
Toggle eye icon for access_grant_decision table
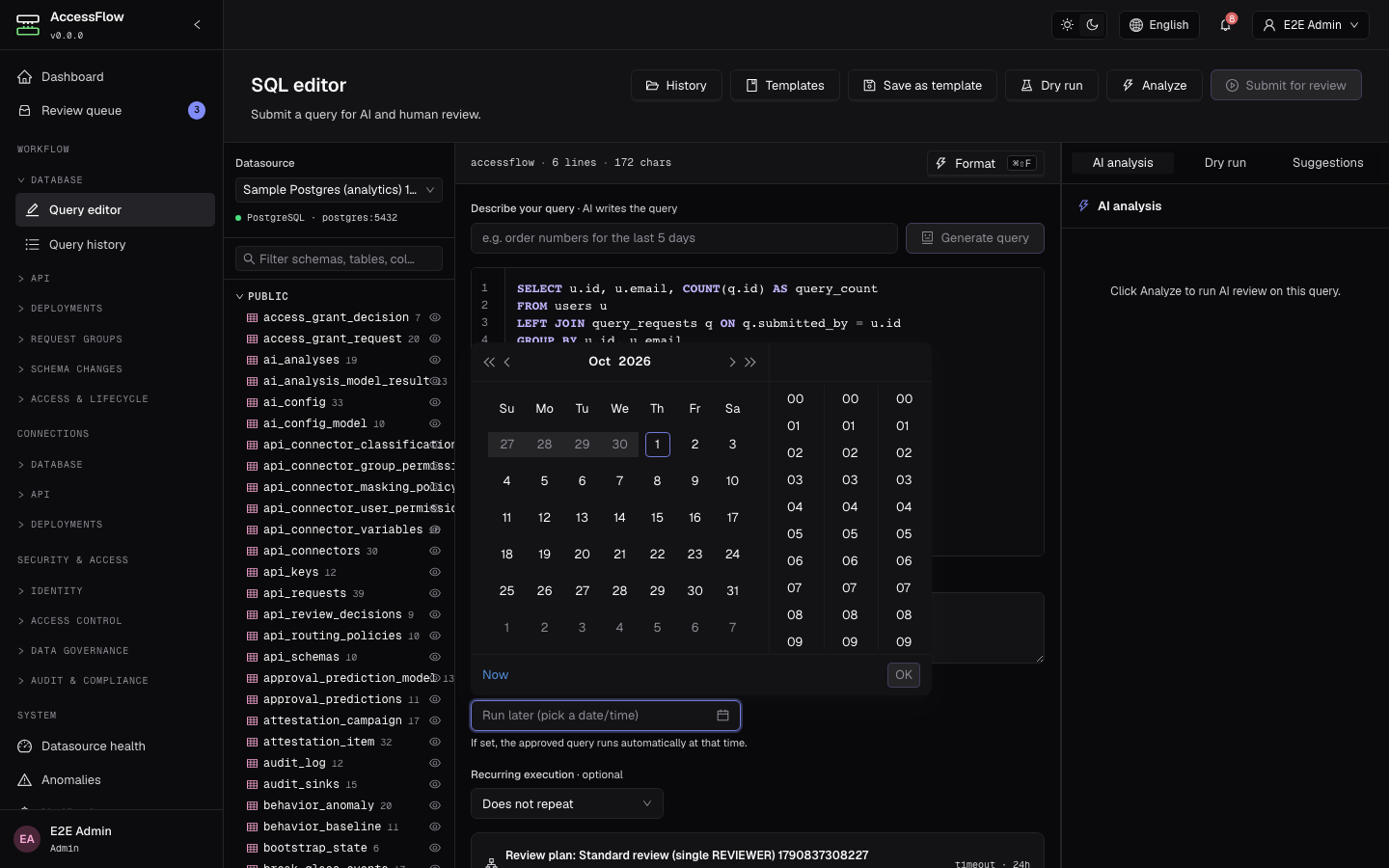coord(435,317)
